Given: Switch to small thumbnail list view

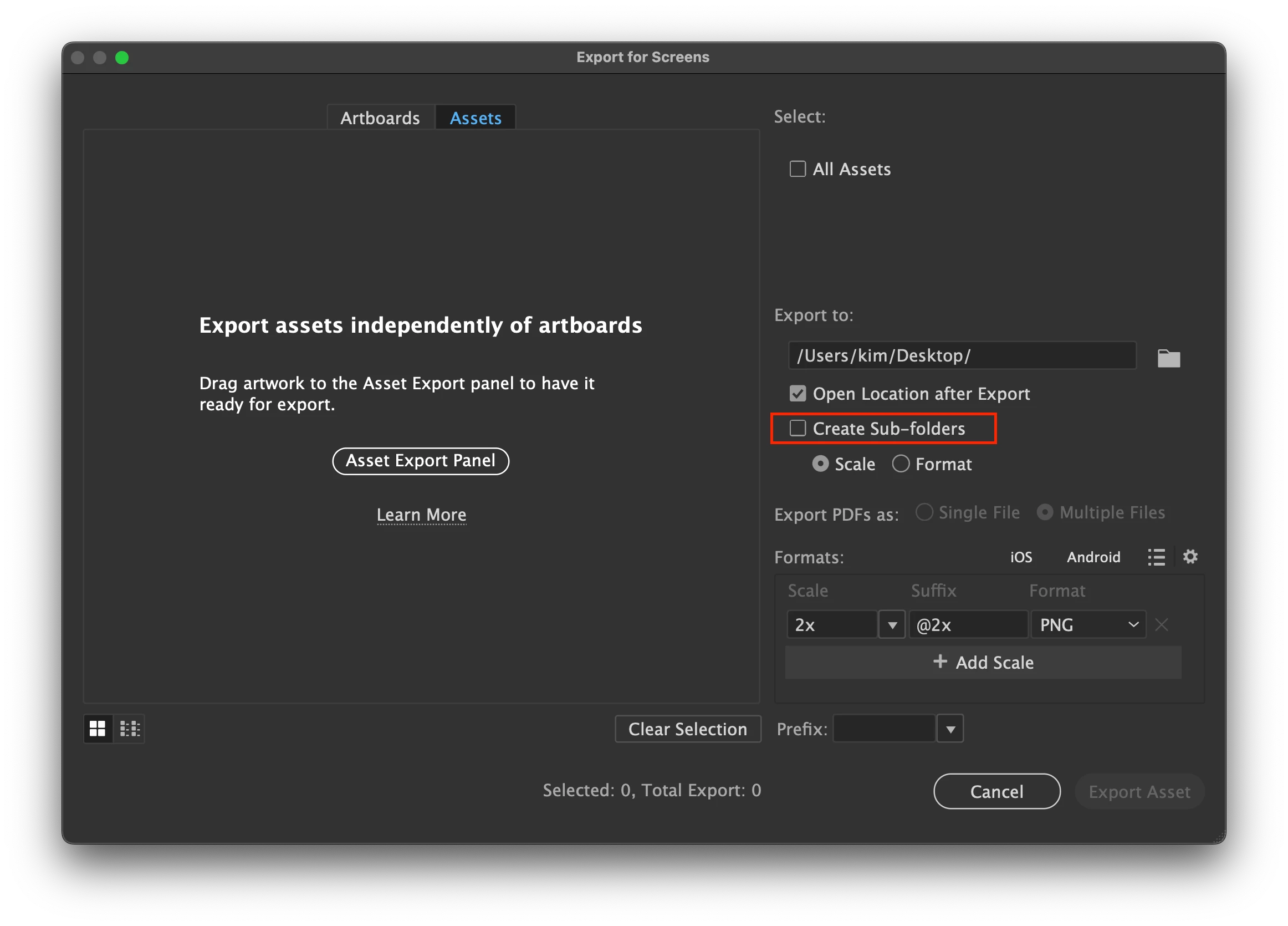Looking at the screenshot, I should 130,728.
